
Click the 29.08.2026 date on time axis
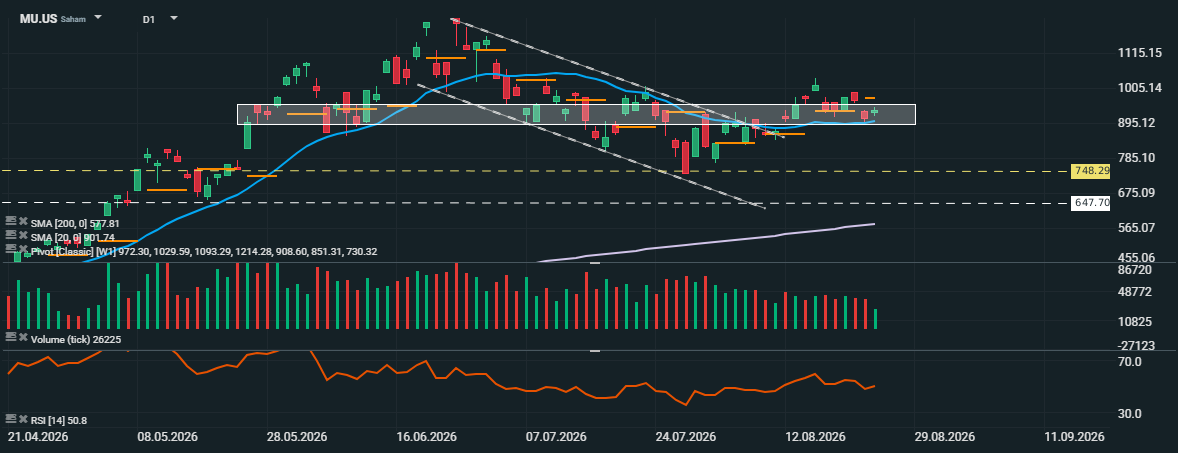pyautogui.click(x=945, y=437)
